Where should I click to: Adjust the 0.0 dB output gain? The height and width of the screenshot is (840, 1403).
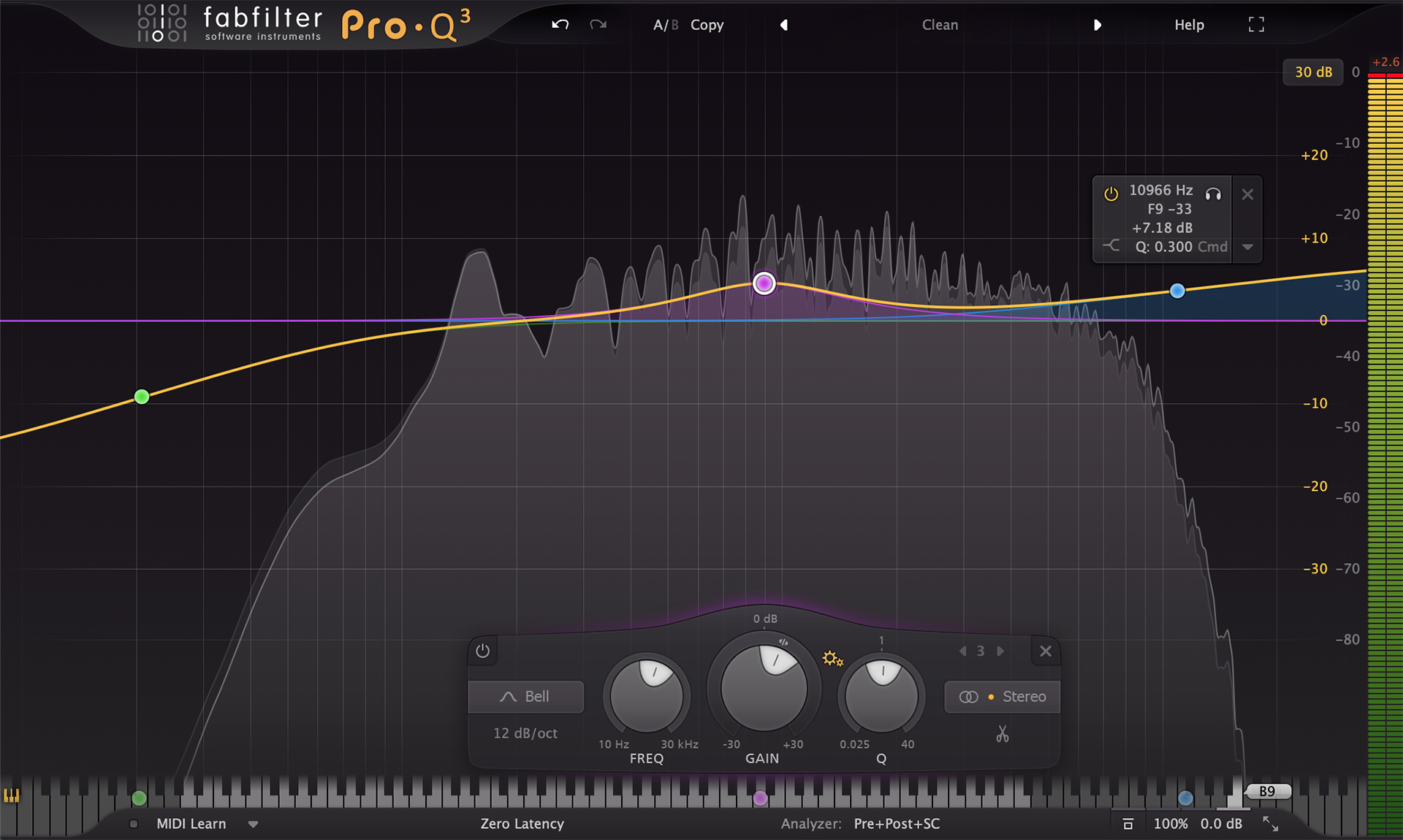pyautogui.click(x=1221, y=824)
